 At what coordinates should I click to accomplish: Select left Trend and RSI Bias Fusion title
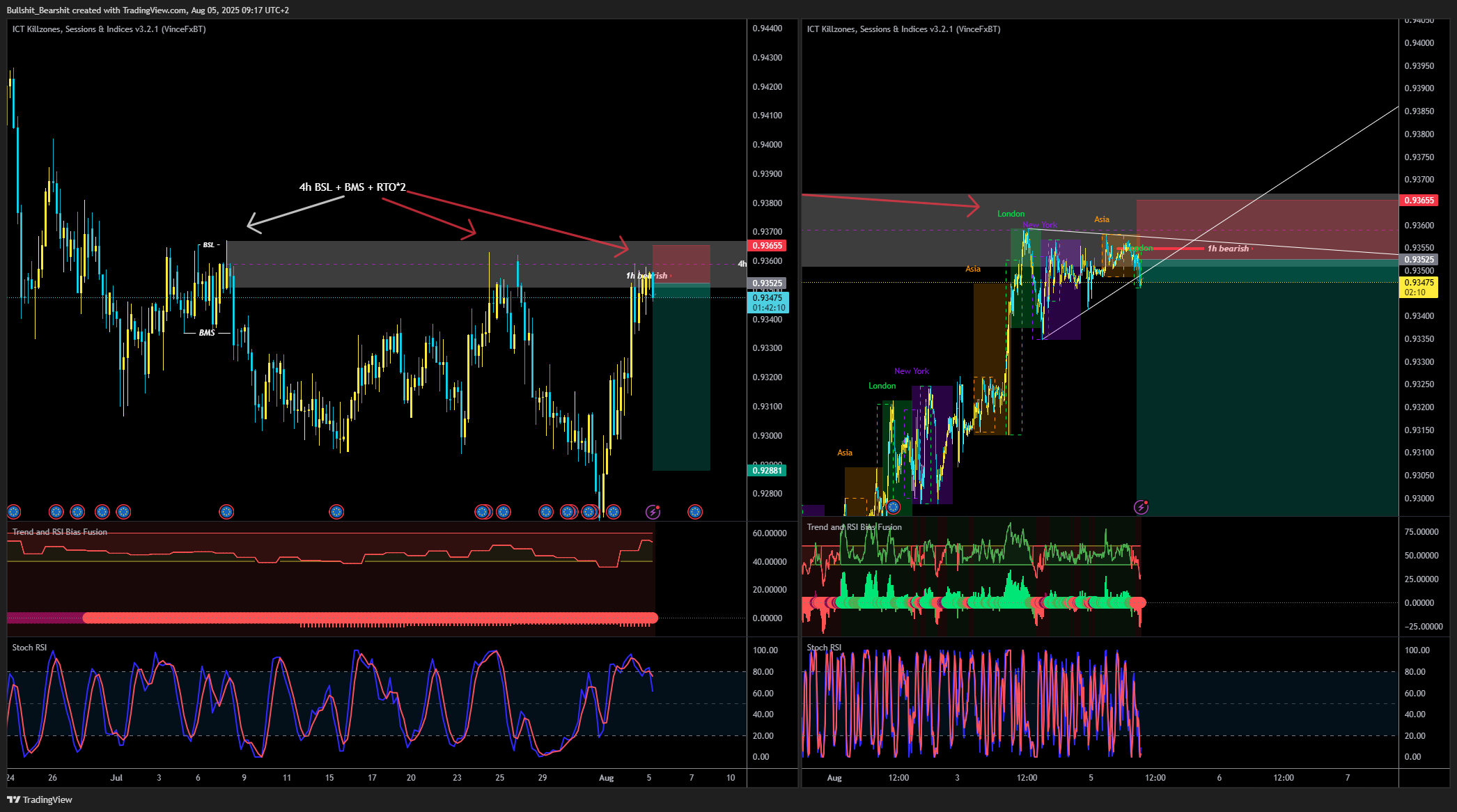point(60,532)
